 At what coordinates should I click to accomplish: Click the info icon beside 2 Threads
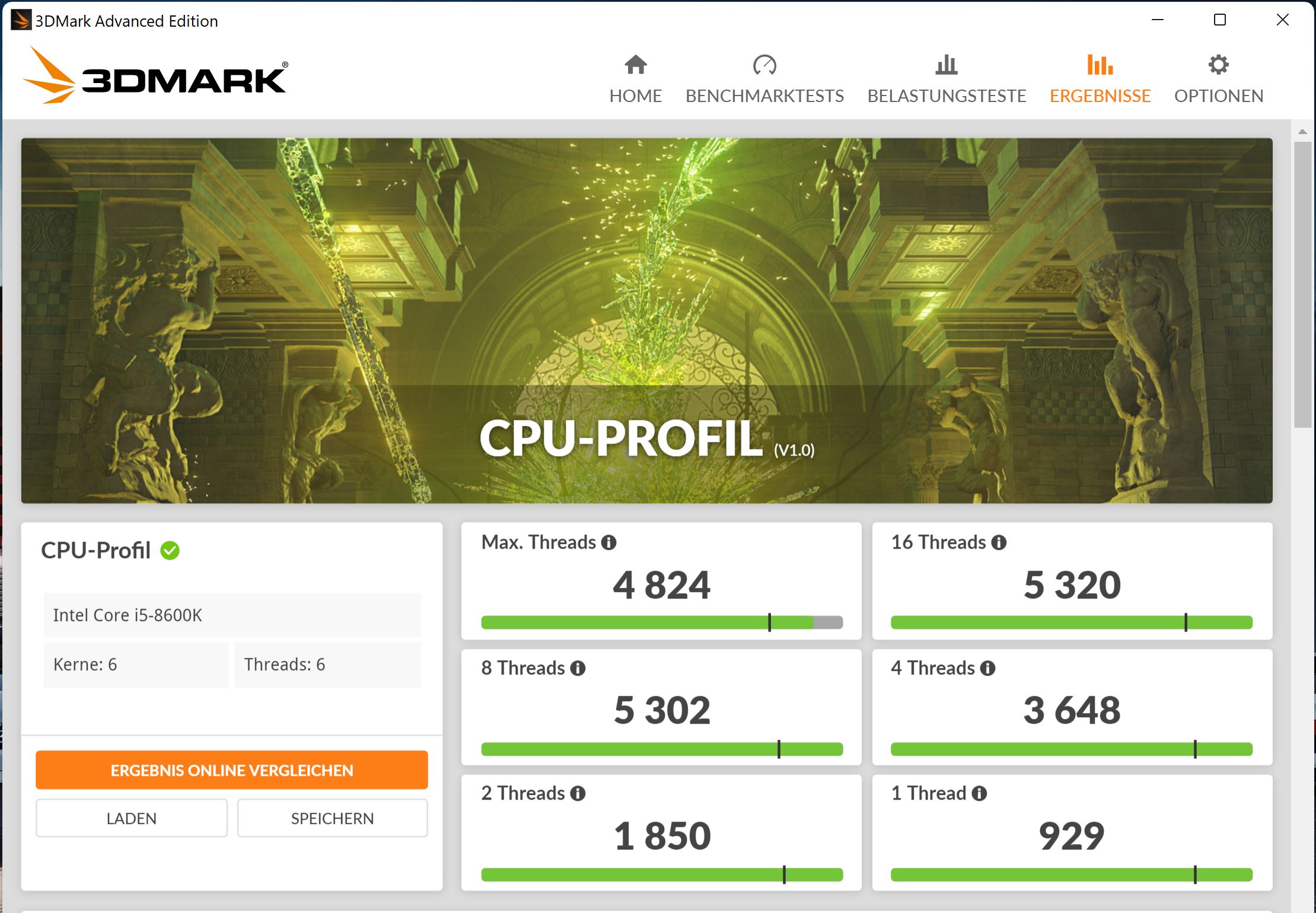[578, 794]
